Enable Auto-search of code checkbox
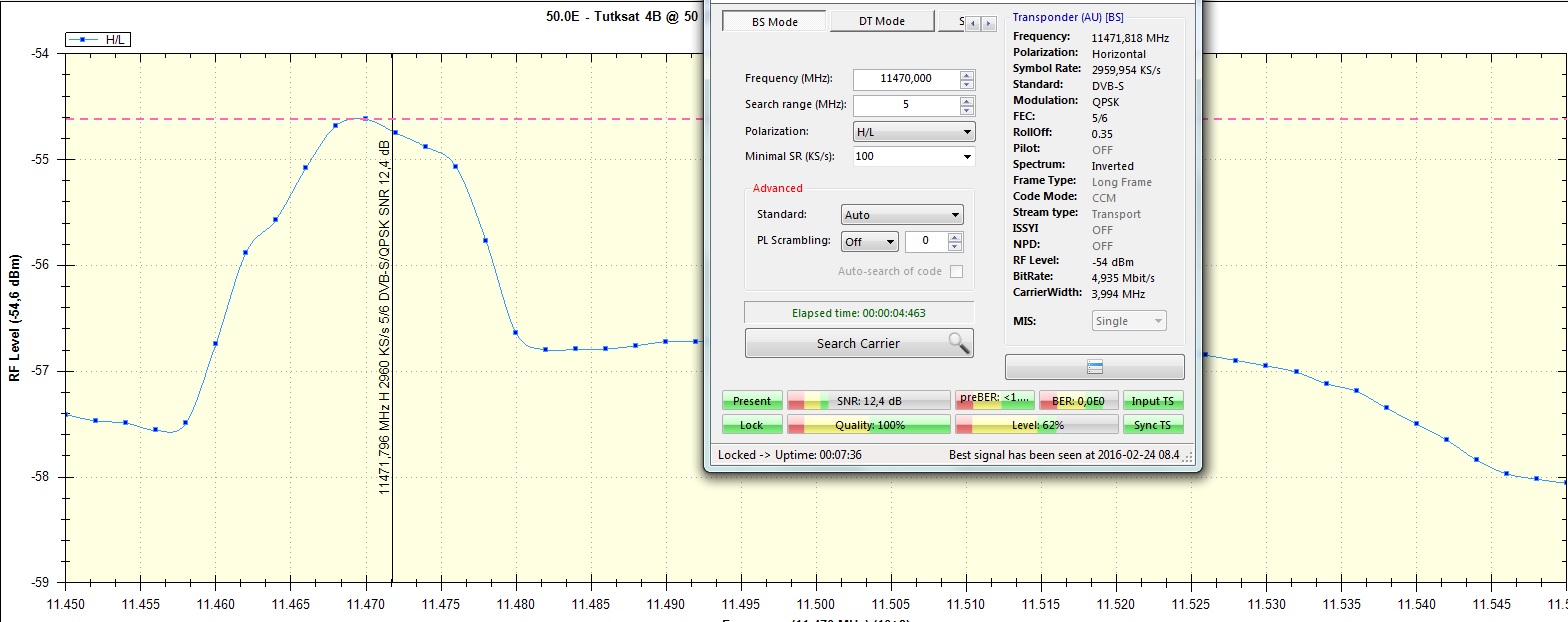The height and width of the screenshot is (622, 1568). click(x=957, y=271)
